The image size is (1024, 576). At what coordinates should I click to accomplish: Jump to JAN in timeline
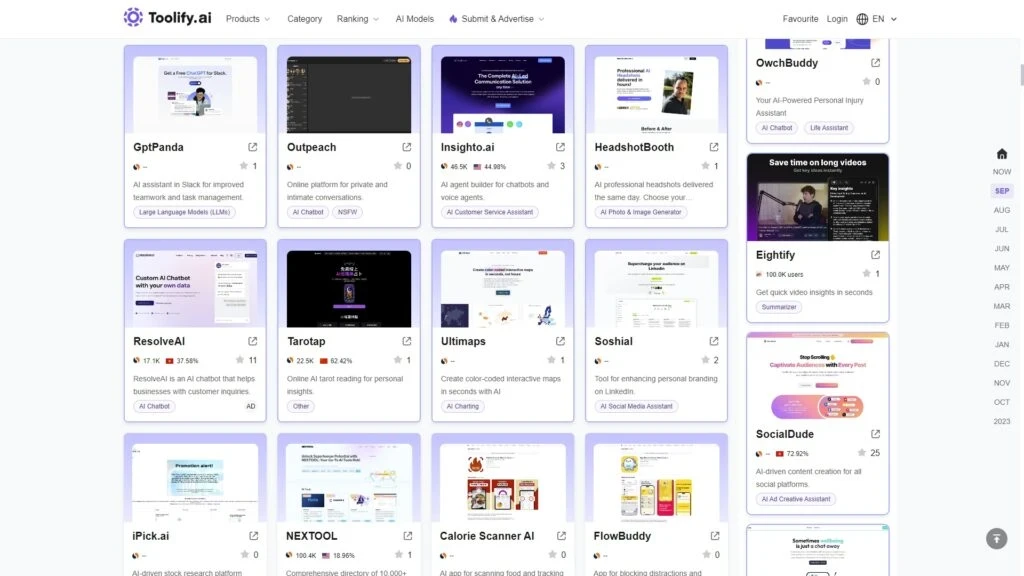point(1001,344)
